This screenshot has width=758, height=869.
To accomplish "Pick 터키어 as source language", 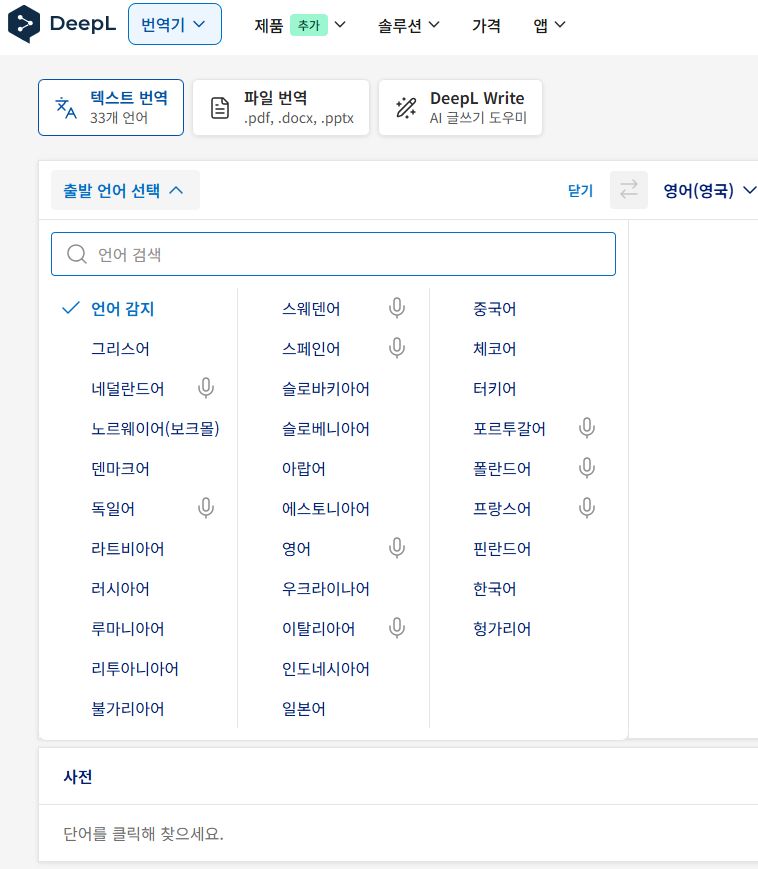I will click(x=494, y=389).
